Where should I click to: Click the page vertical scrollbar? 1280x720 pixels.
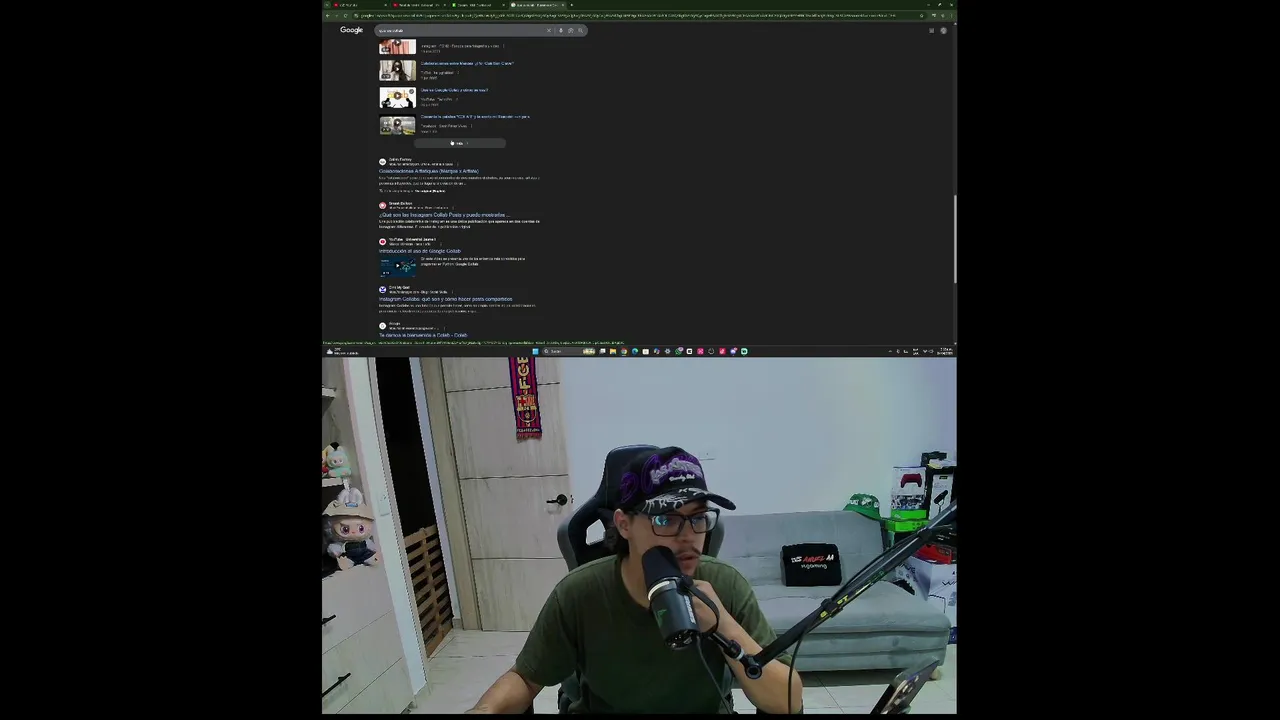955,240
